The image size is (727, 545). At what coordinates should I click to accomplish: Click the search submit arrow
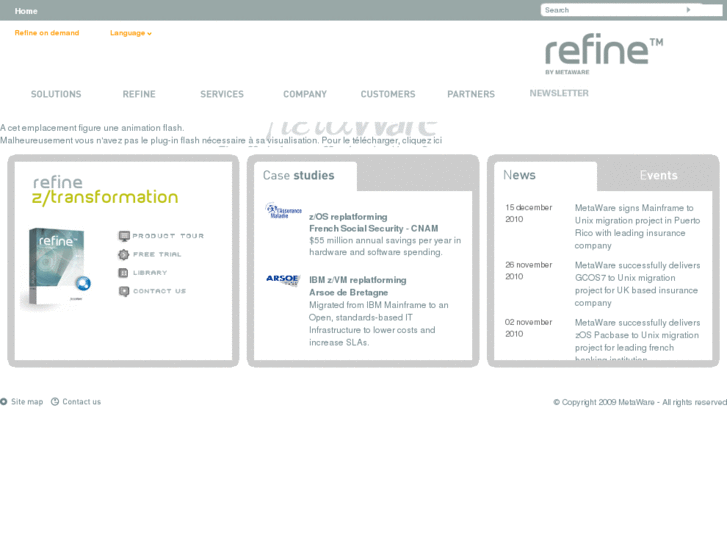(689, 10)
